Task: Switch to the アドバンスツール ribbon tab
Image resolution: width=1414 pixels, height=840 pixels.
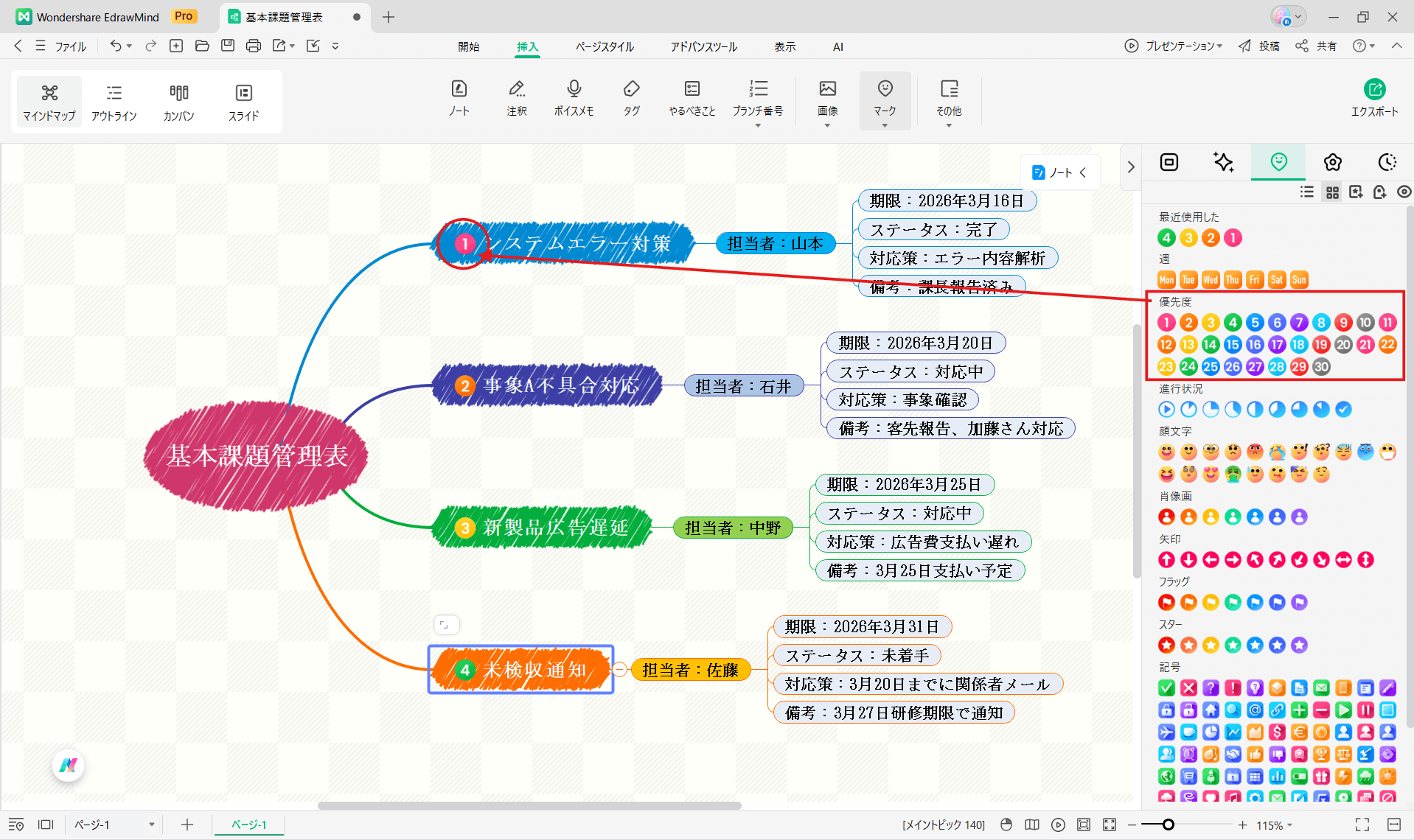Action: coord(703,46)
